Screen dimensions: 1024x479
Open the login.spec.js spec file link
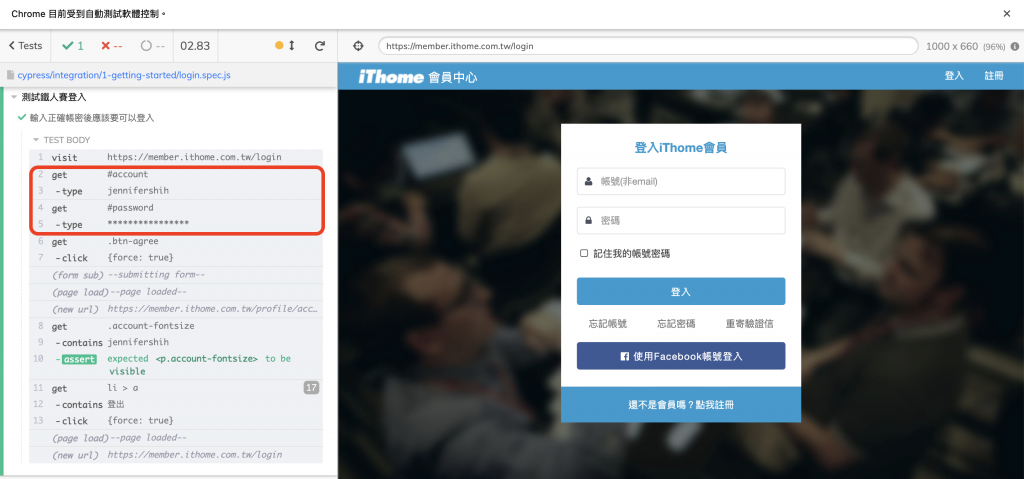pyautogui.click(x=124, y=75)
